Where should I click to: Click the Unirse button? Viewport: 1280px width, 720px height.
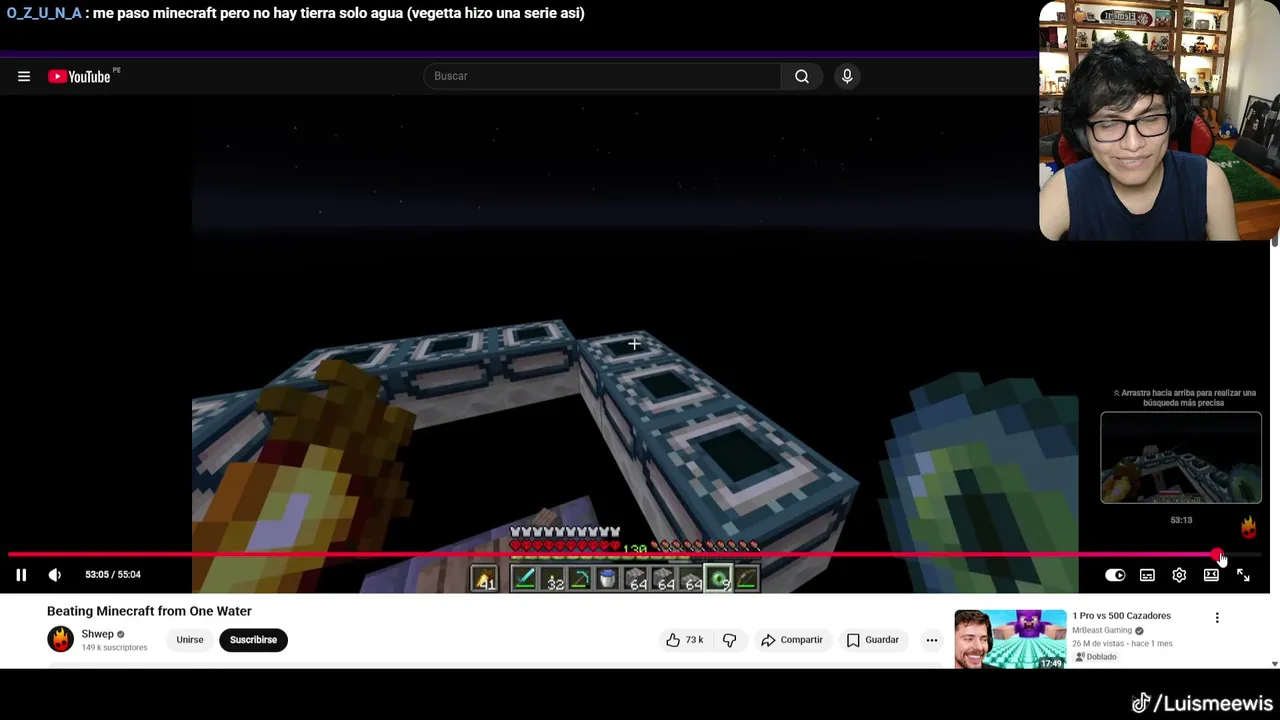[190, 640]
